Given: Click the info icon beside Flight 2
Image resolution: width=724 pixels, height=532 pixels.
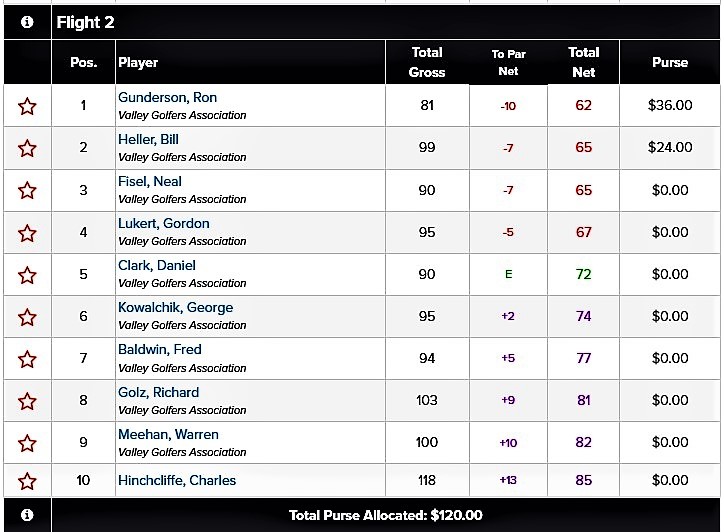Looking at the screenshot, I should click(27, 22).
